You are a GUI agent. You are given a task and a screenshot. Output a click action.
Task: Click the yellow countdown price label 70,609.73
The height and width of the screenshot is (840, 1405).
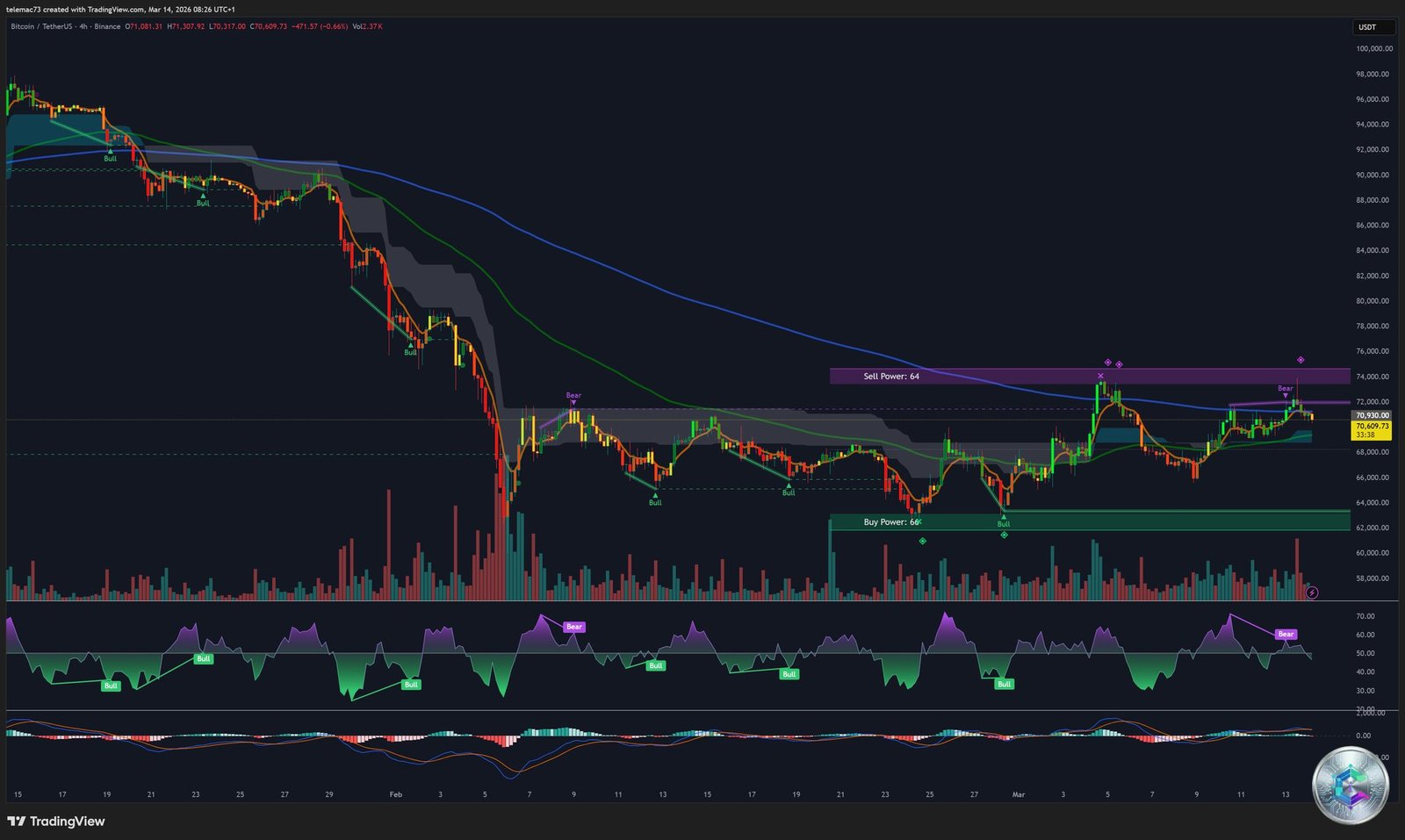[1371, 427]
